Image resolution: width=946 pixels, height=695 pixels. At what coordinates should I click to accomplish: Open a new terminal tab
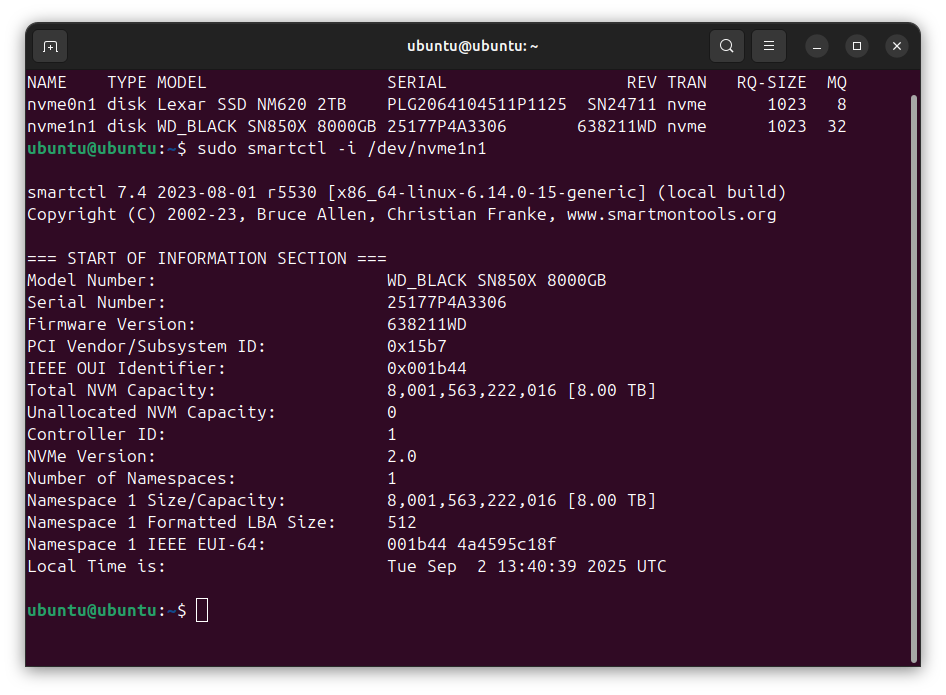(x=50, y=46)
